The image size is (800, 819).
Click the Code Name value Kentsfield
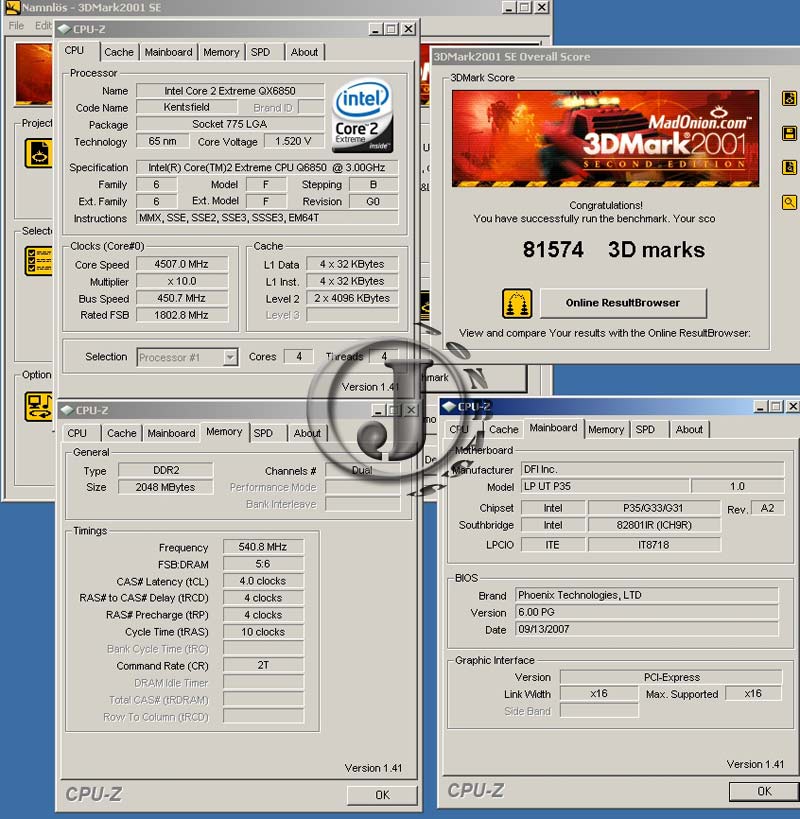click(186, 107)
